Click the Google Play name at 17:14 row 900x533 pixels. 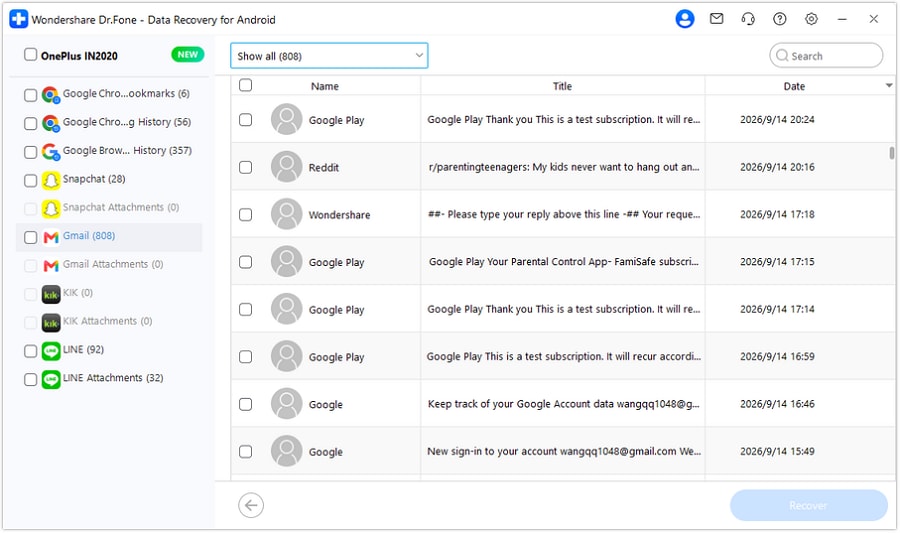point(336,310)
